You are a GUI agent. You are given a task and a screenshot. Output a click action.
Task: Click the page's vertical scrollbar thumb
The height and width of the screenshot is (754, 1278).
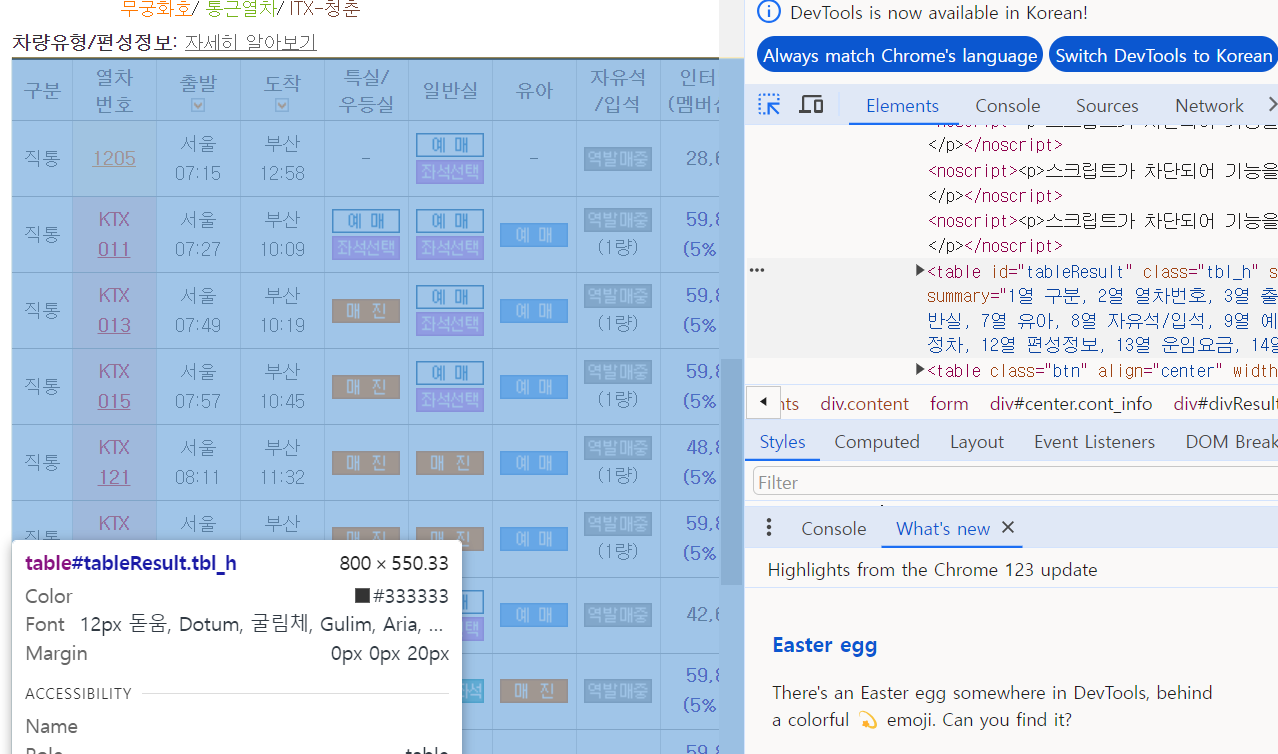pos(732,471)
